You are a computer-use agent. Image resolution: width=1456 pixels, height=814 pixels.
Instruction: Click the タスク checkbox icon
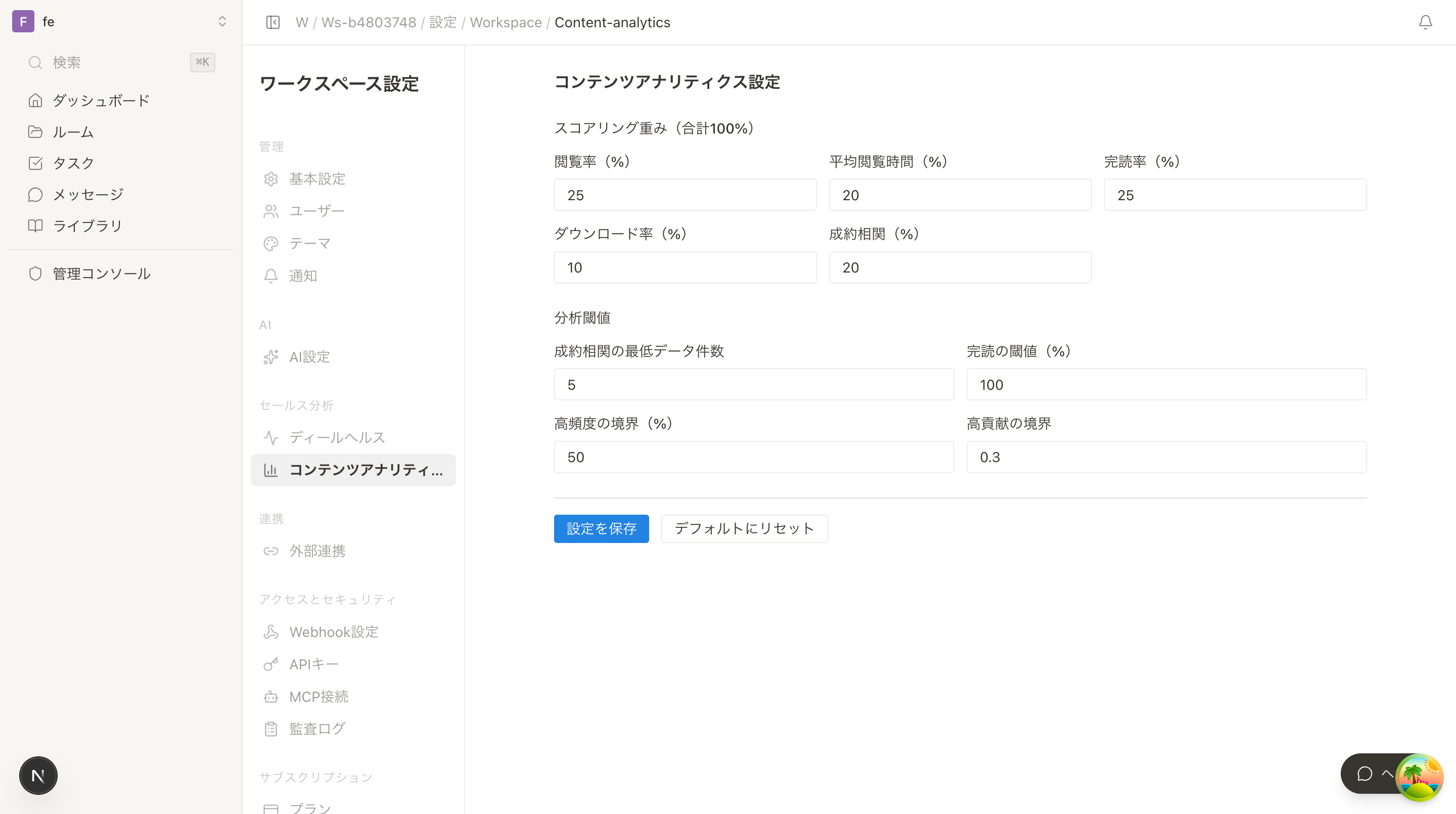(x=35, y=163)
